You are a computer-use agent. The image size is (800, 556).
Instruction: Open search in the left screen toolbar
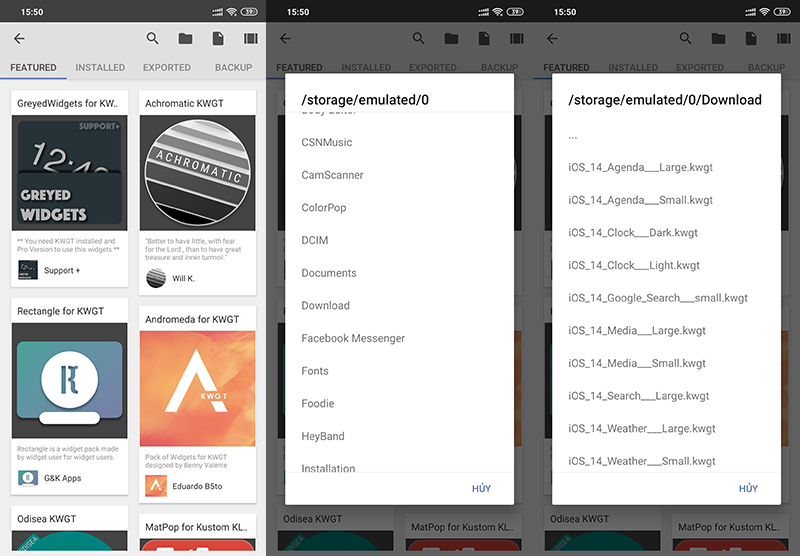point(153,38)
